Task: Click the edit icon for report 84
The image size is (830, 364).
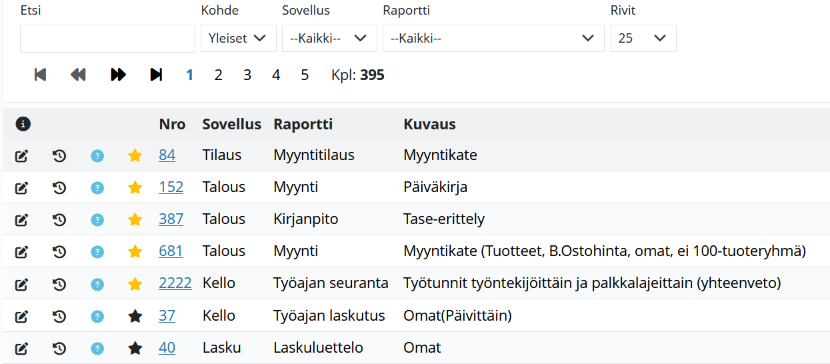Action: (x=21, y=156)
